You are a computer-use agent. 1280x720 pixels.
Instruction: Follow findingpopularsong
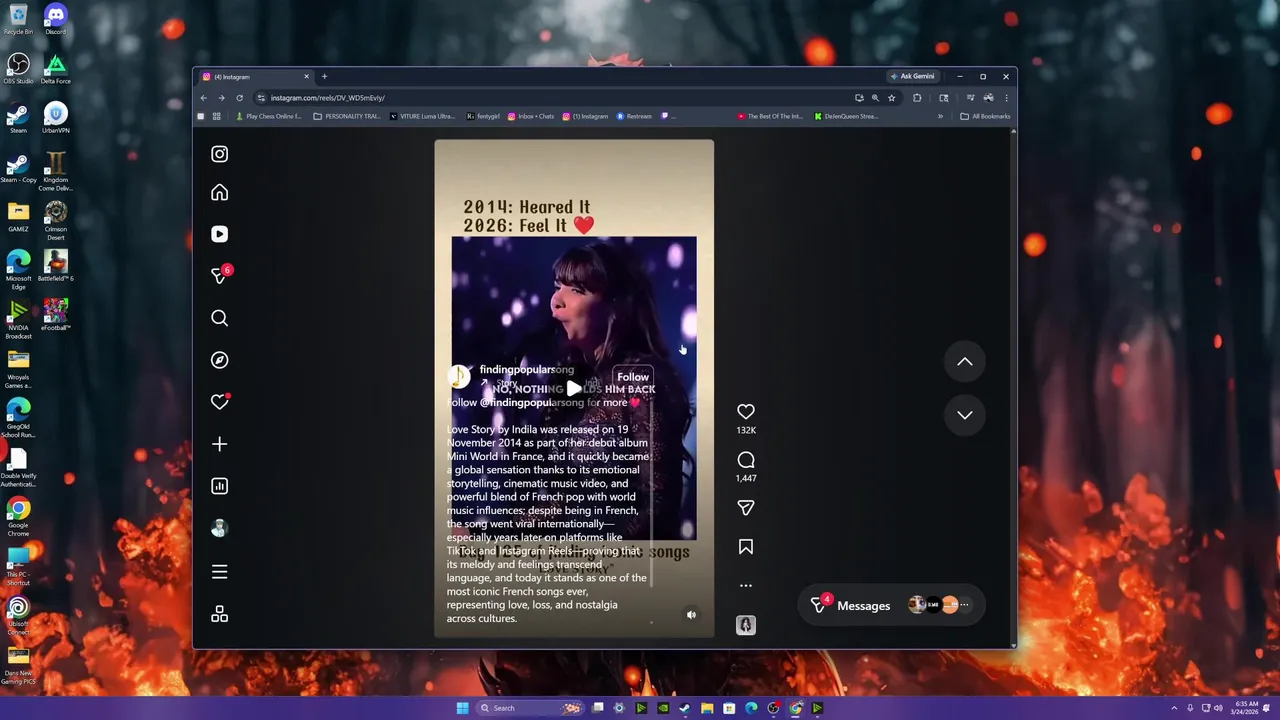point(633,377)
